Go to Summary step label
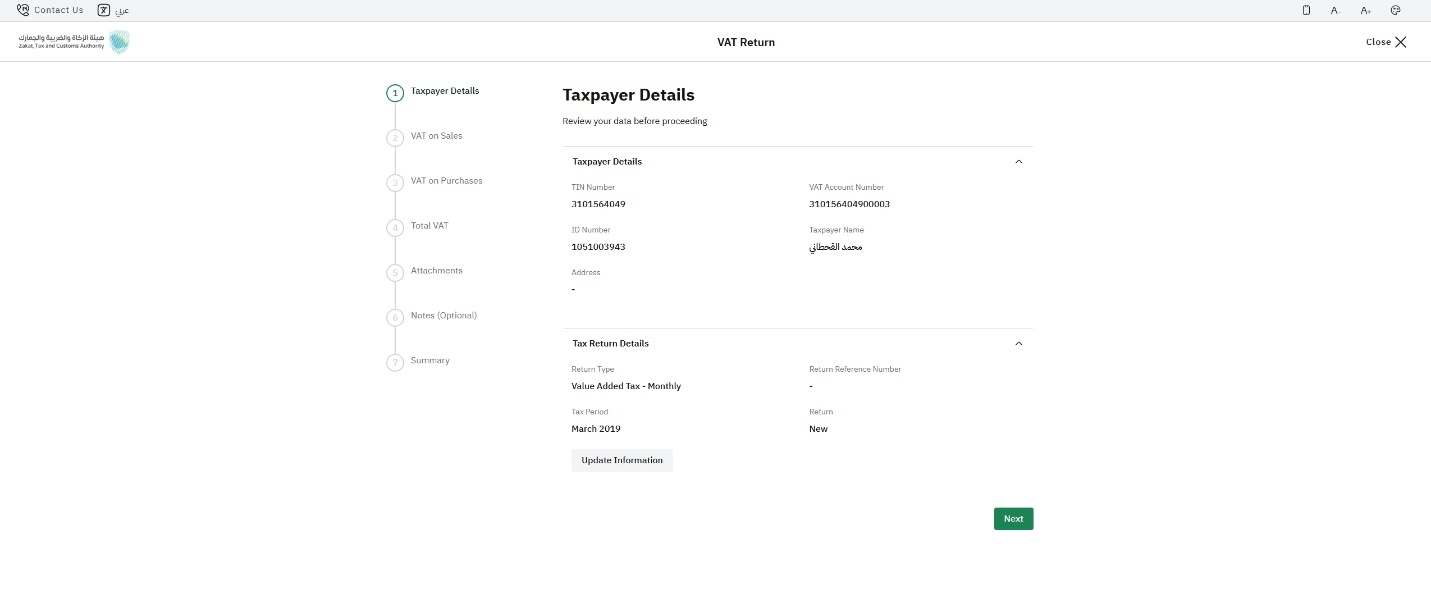1431x598 pixels. pos(430,361)
